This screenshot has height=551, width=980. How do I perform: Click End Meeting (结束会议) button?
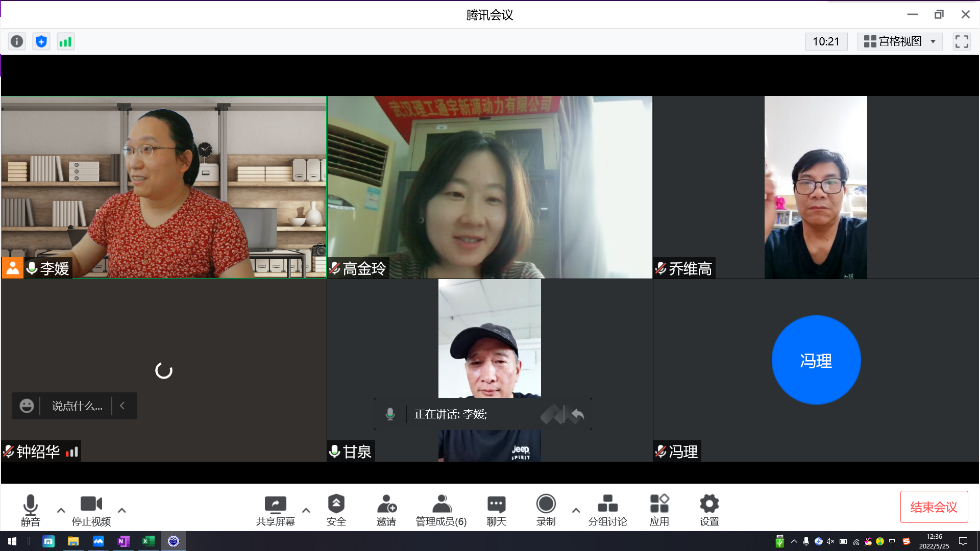[x=933, y=507]
